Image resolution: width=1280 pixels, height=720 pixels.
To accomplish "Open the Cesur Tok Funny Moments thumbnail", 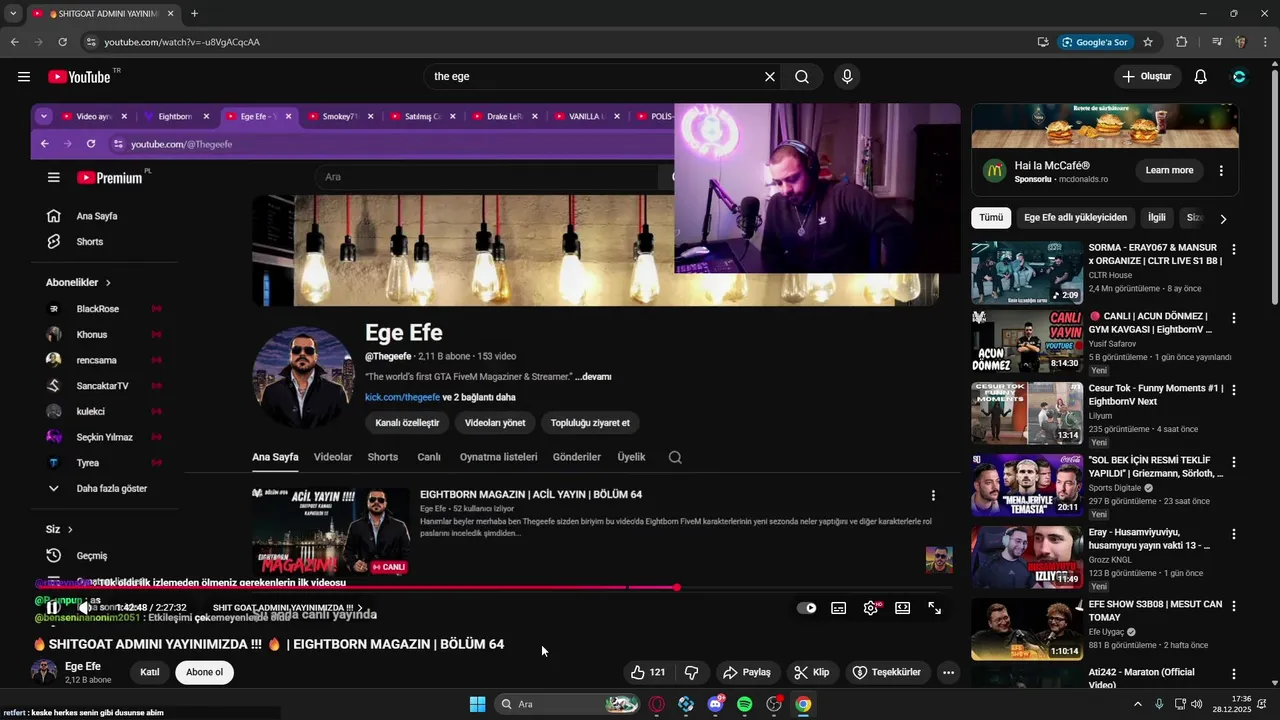I will pos(1027,413).
